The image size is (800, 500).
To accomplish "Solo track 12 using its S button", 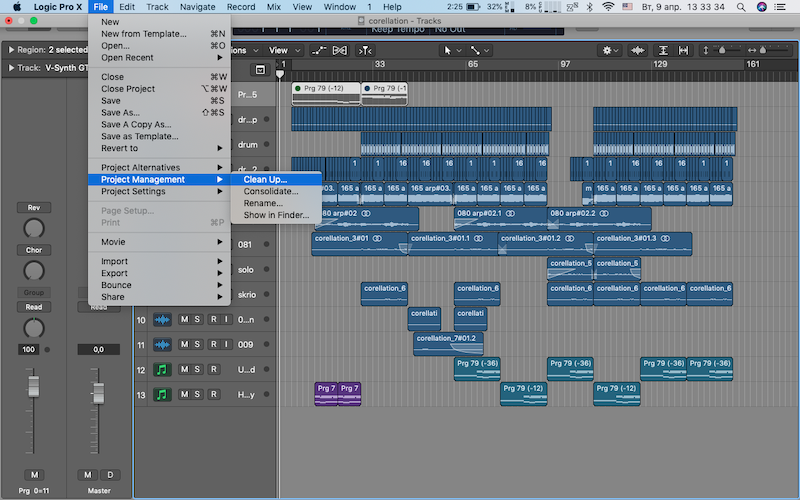I will pyautogui.click(x=199, y=370).
